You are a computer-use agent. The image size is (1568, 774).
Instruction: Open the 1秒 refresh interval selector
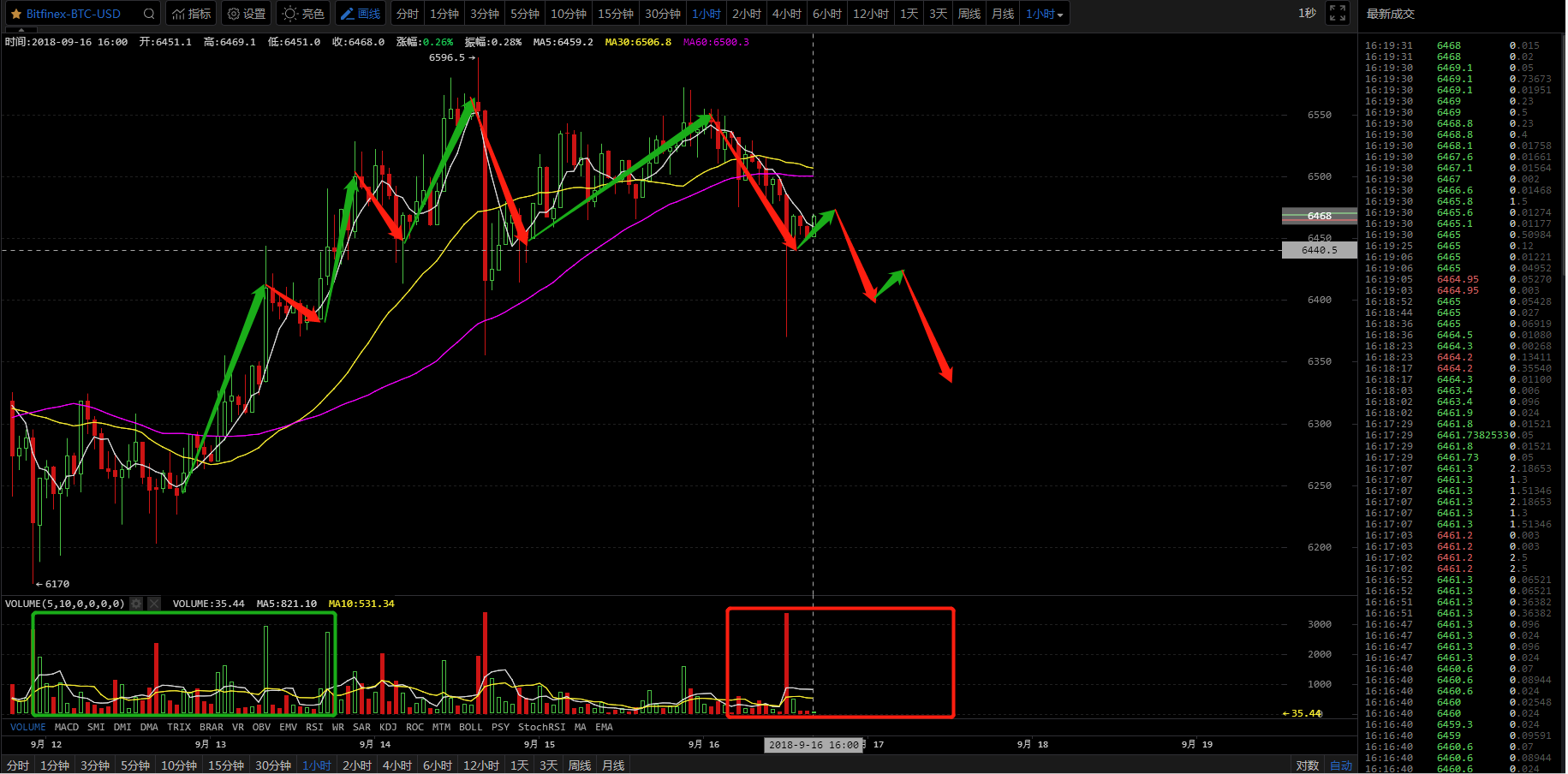coord(1307,14)
